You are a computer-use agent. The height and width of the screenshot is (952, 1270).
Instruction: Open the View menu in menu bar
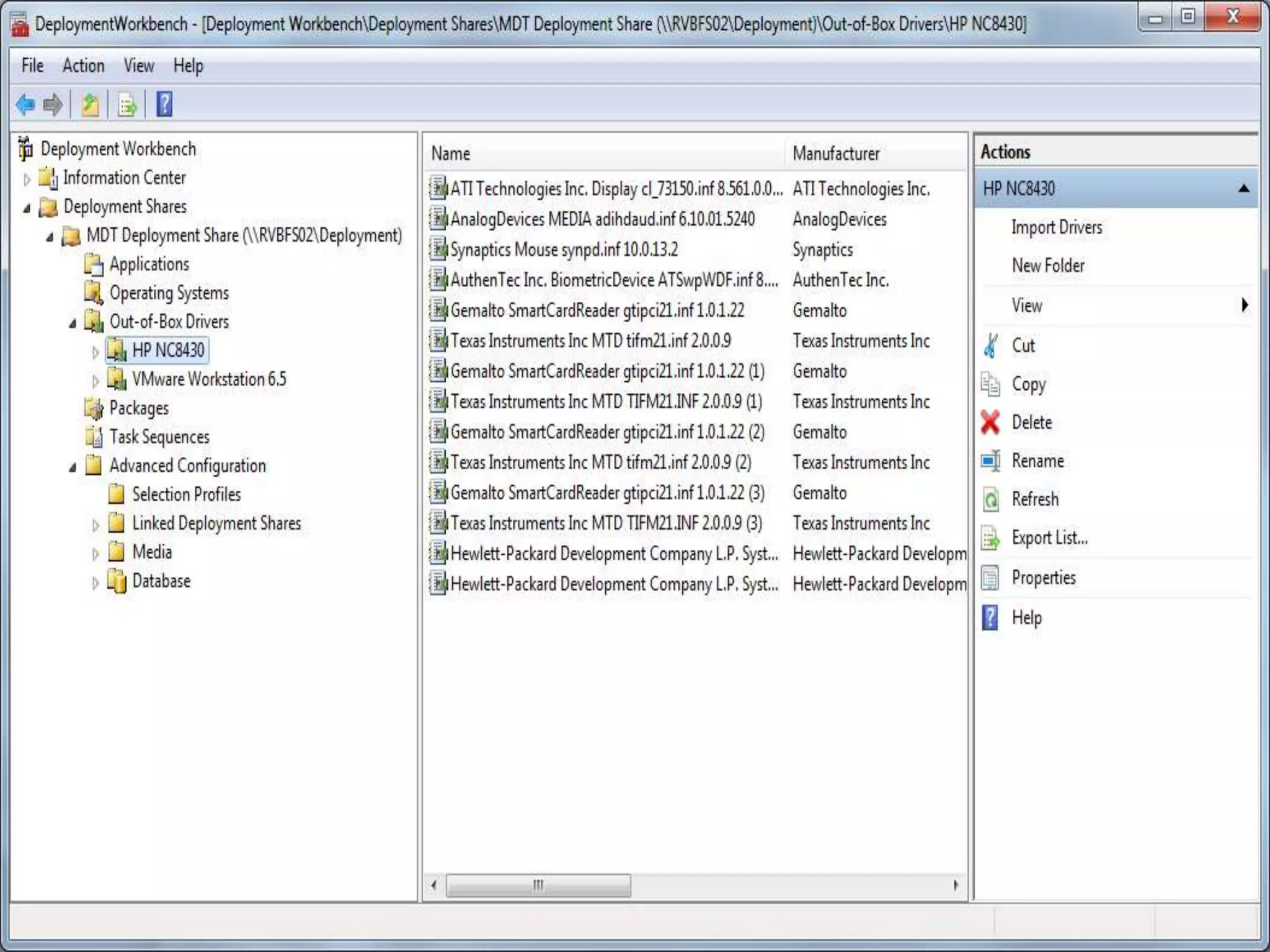pyautogui.click(x=139, y=65)
